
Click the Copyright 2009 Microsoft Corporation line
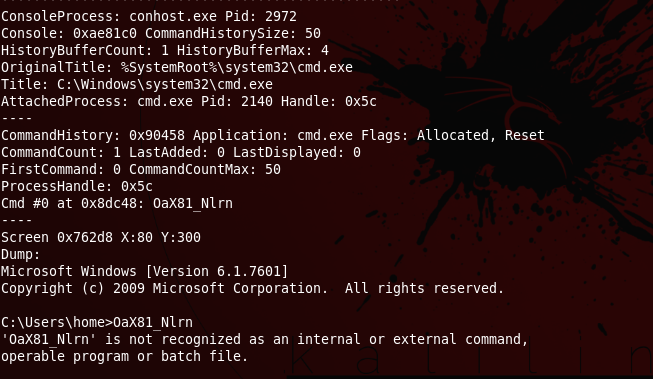[252, 289]
